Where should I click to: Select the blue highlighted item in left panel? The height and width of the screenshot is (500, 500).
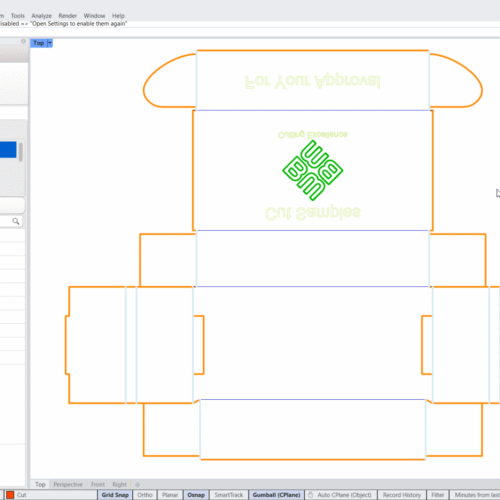8,150
